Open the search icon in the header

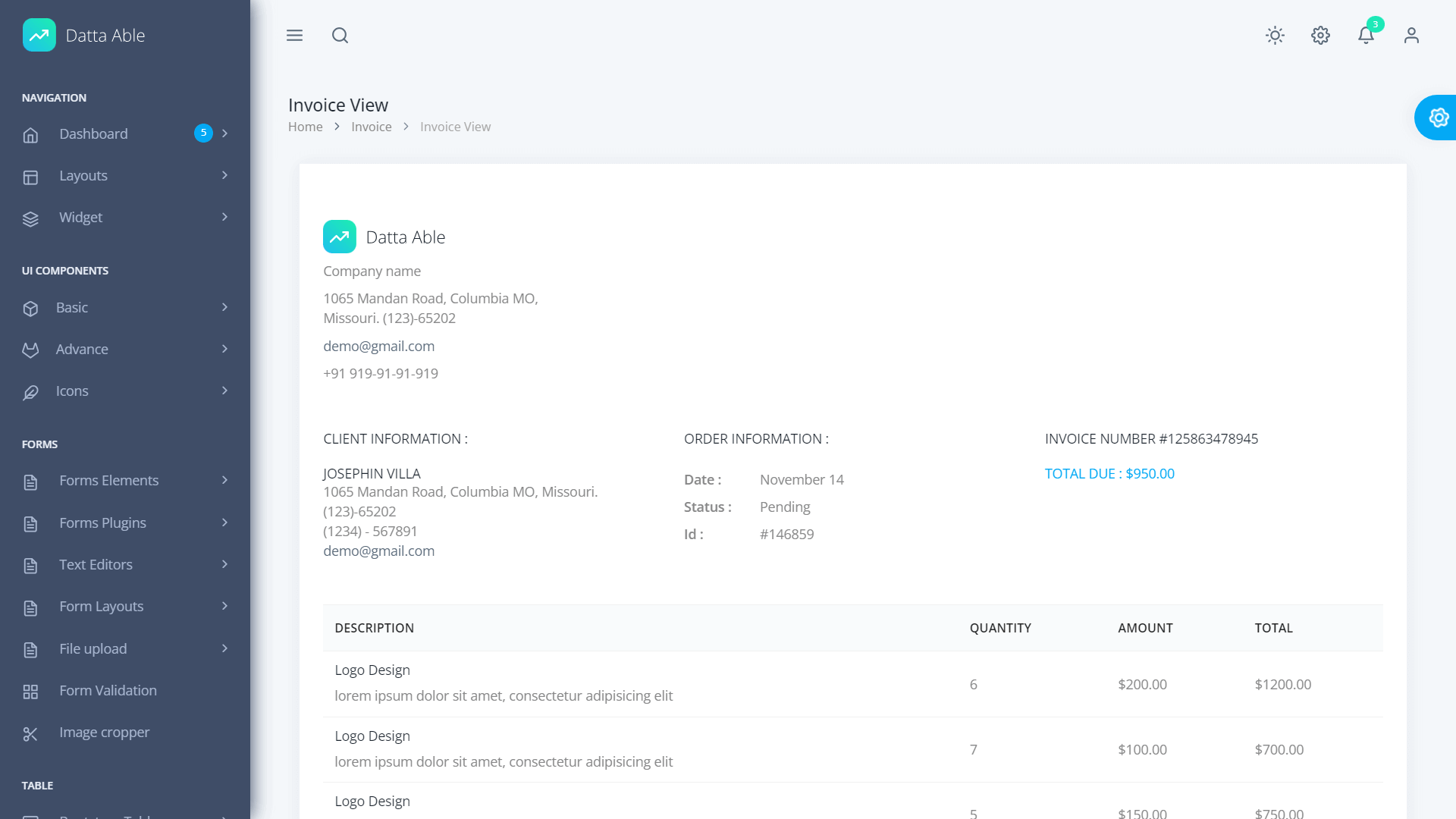coord(340,36)
